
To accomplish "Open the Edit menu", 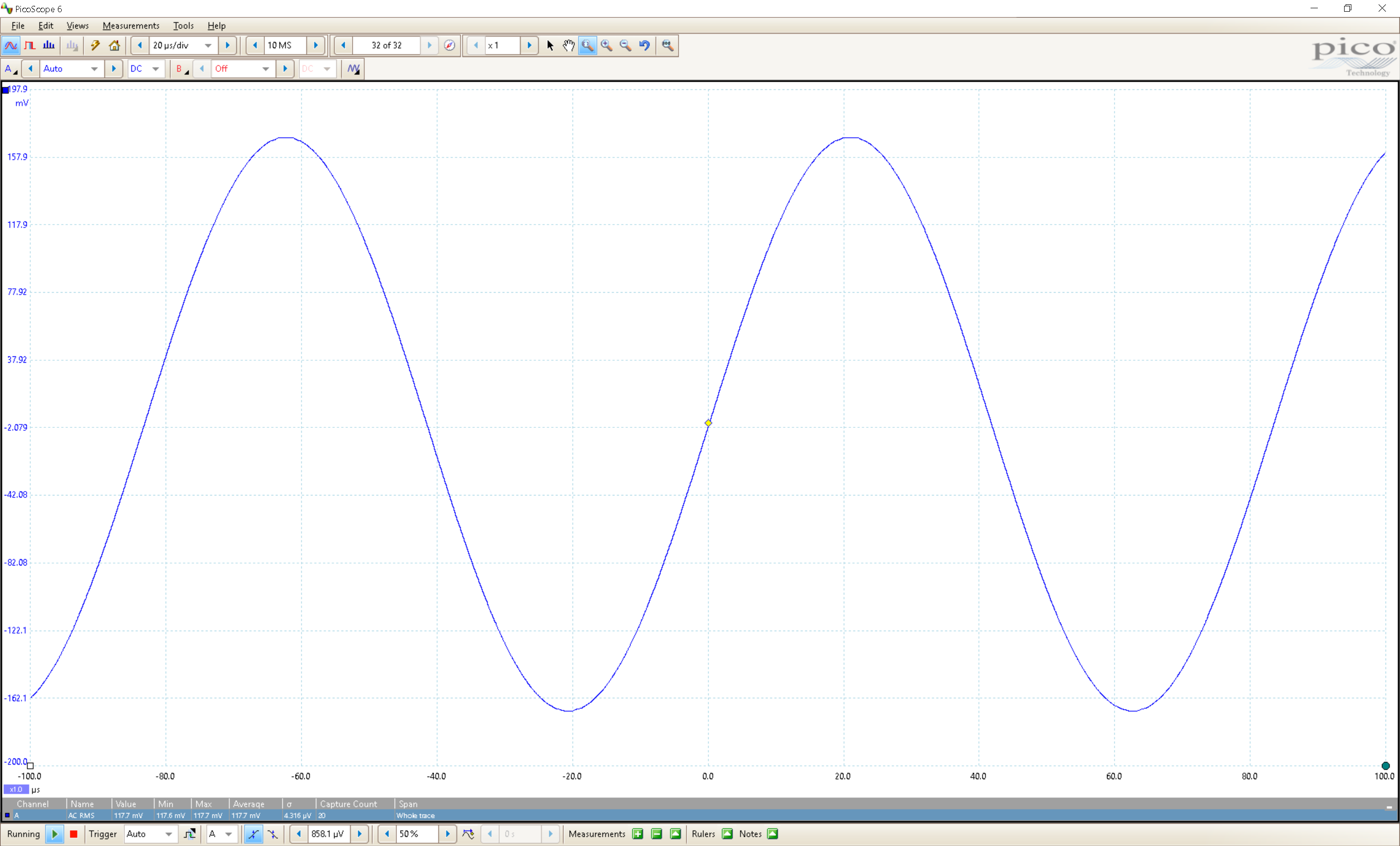I will coord(46,26).
